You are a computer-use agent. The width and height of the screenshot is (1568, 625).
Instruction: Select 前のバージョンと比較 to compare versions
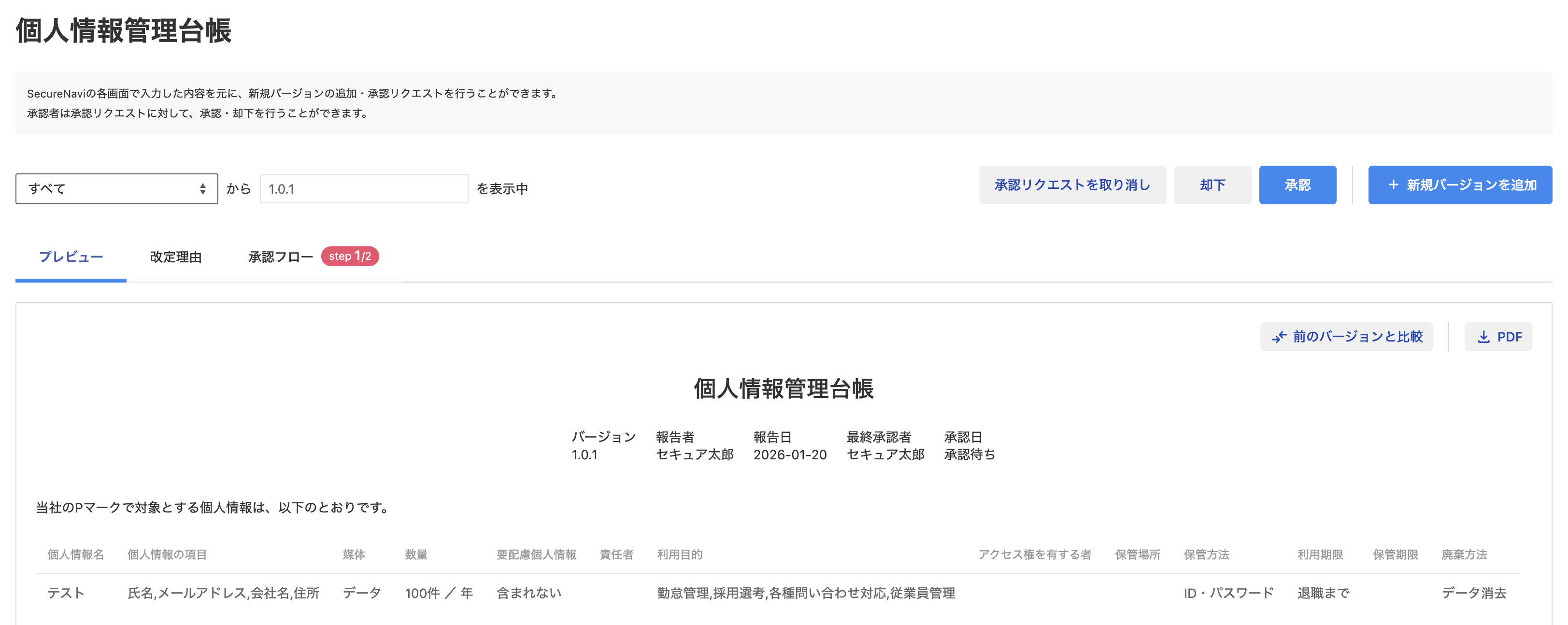[1345, 336]
